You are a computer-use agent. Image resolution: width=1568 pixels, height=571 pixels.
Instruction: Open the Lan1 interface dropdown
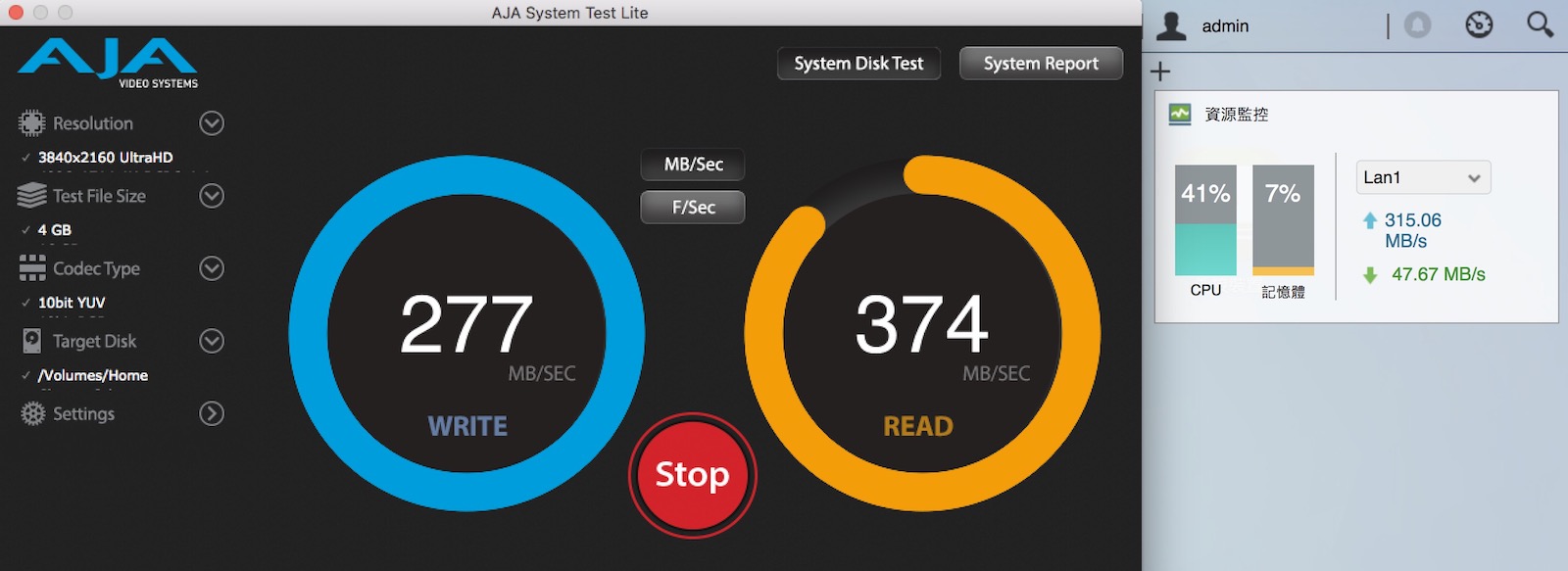pos(1423,177)
